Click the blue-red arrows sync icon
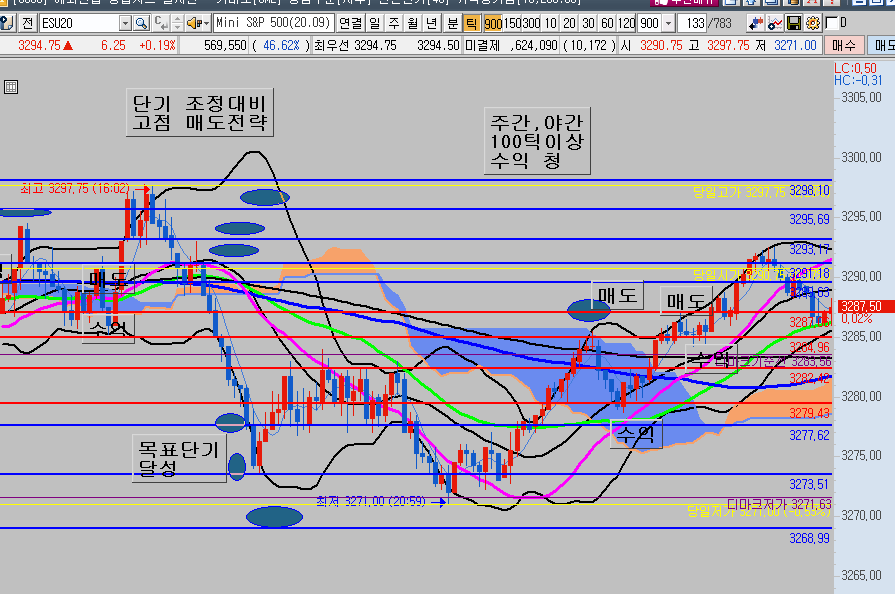 click(756, 23)
